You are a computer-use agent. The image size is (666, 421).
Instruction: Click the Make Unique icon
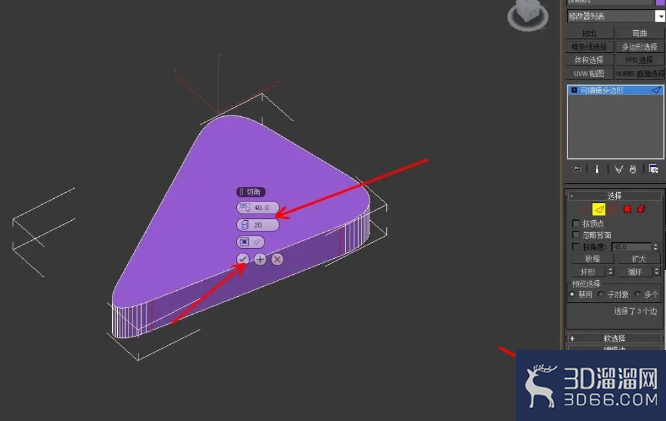click(x=618, y=169)
